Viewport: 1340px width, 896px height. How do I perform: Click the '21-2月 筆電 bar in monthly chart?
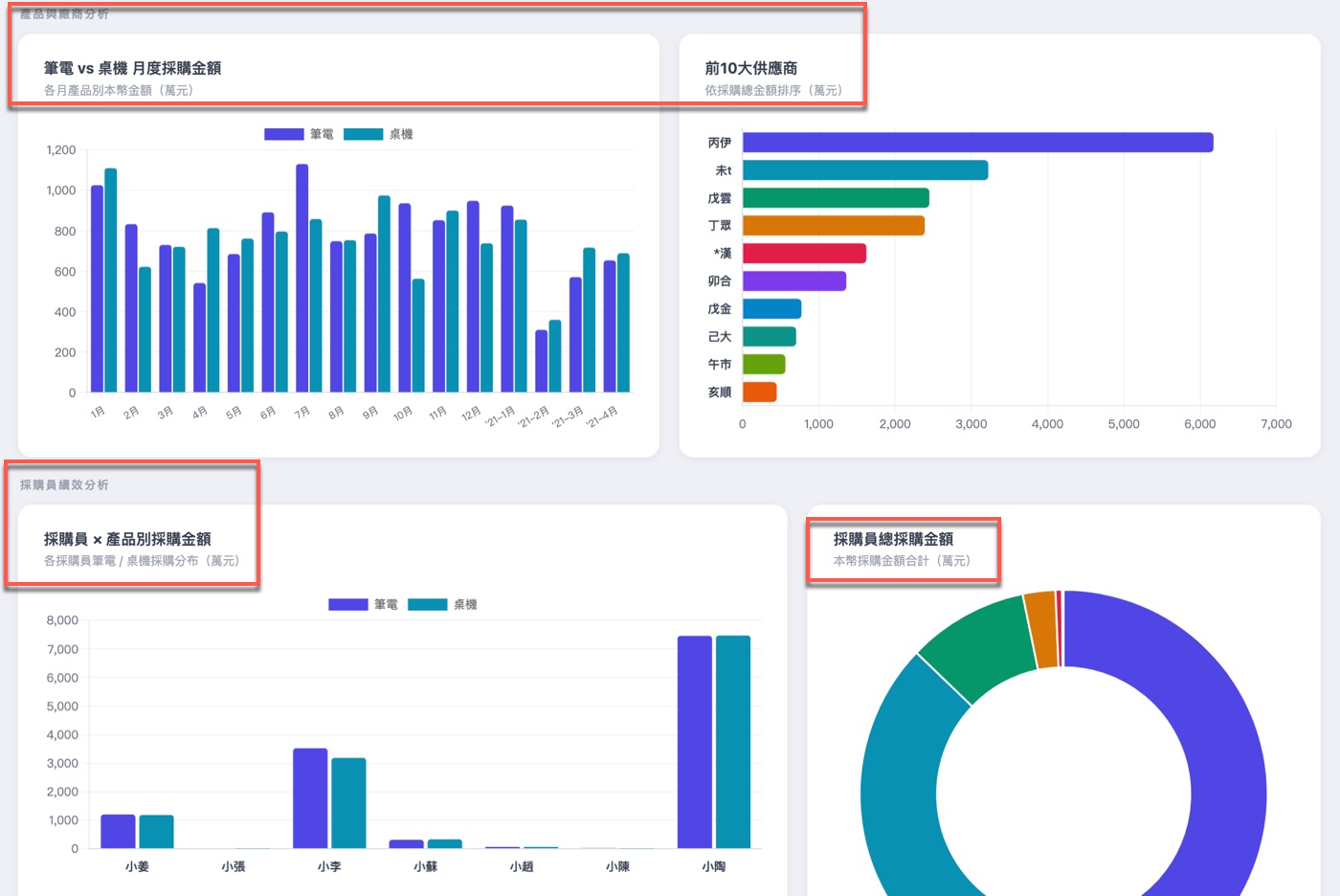click(542, 362)
